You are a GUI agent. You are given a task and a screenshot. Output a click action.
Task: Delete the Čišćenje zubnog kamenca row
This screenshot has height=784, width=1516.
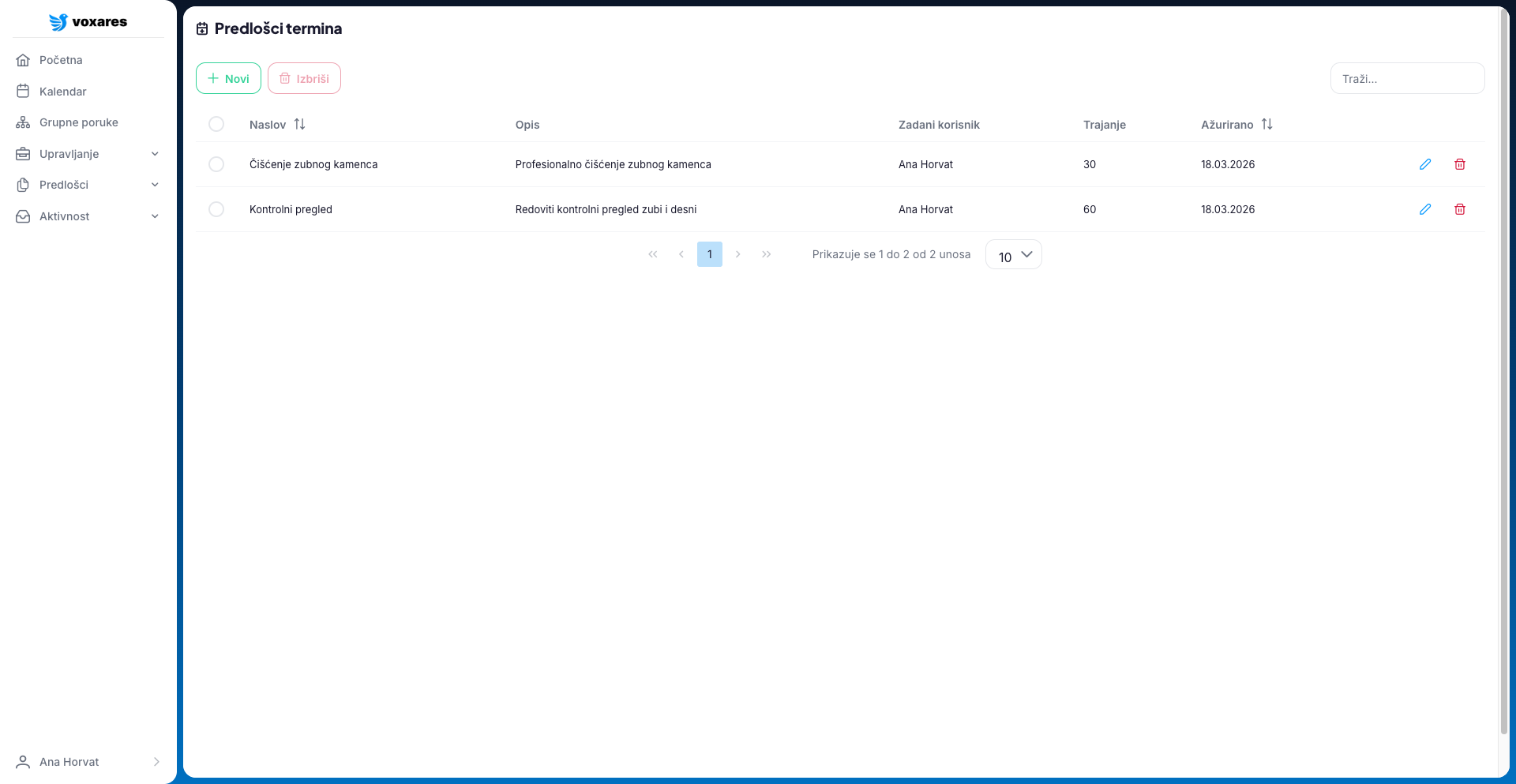click(x=1459, y=164)
